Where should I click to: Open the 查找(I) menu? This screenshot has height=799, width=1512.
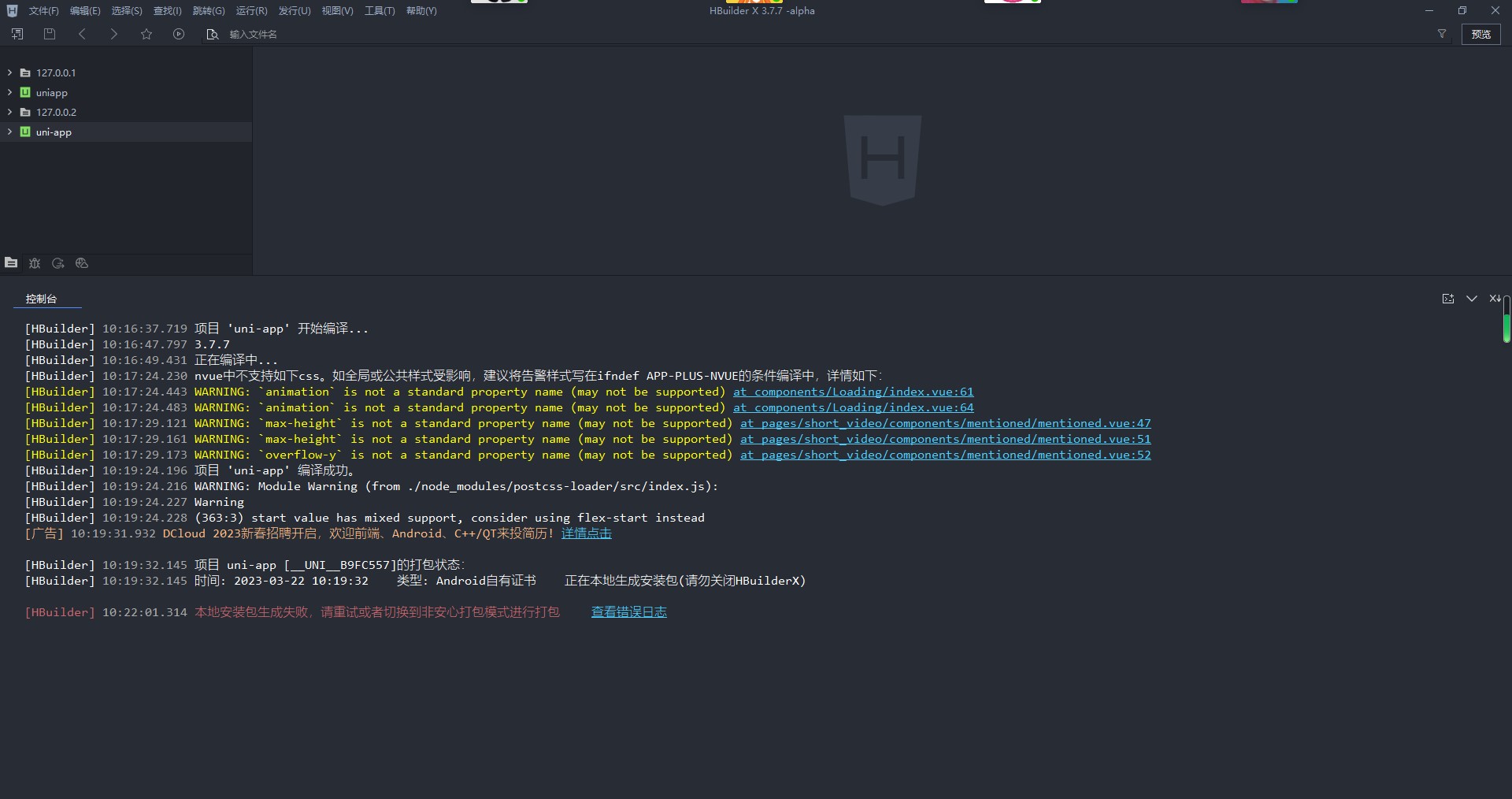tap(167, 11)
